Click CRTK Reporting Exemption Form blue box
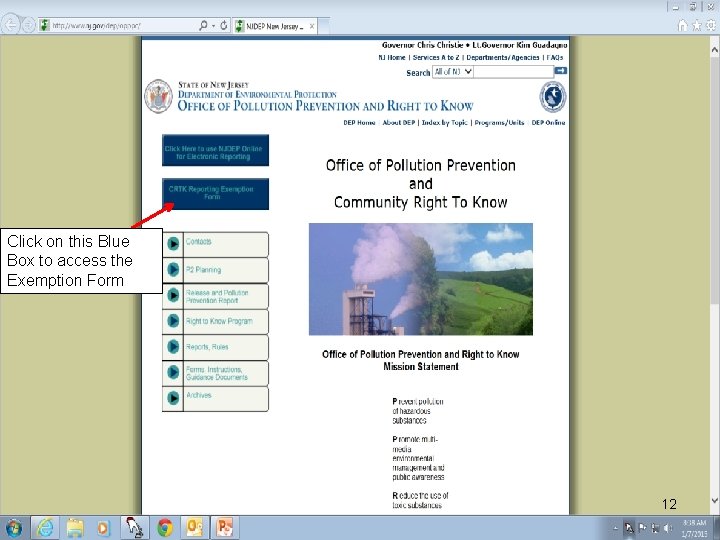 (215, 194)
